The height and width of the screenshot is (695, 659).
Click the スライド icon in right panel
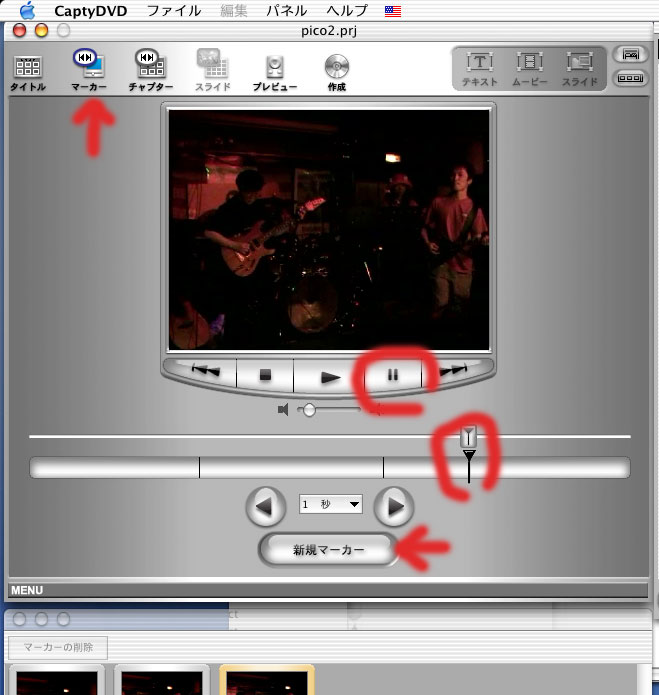pos(579,66)
